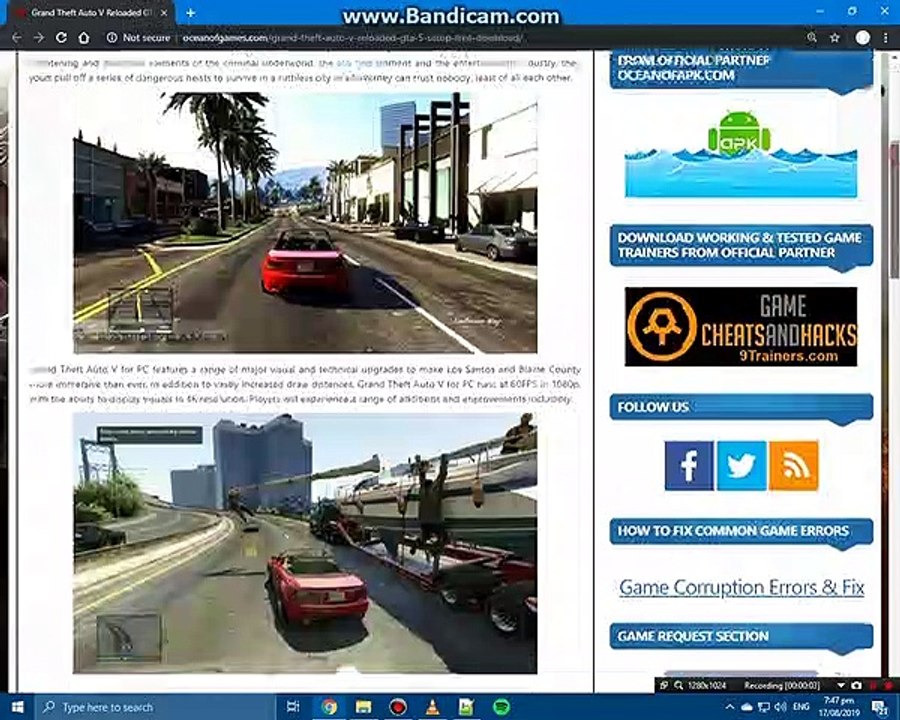
Task: Switch the ENG input language
Action: 801,707
